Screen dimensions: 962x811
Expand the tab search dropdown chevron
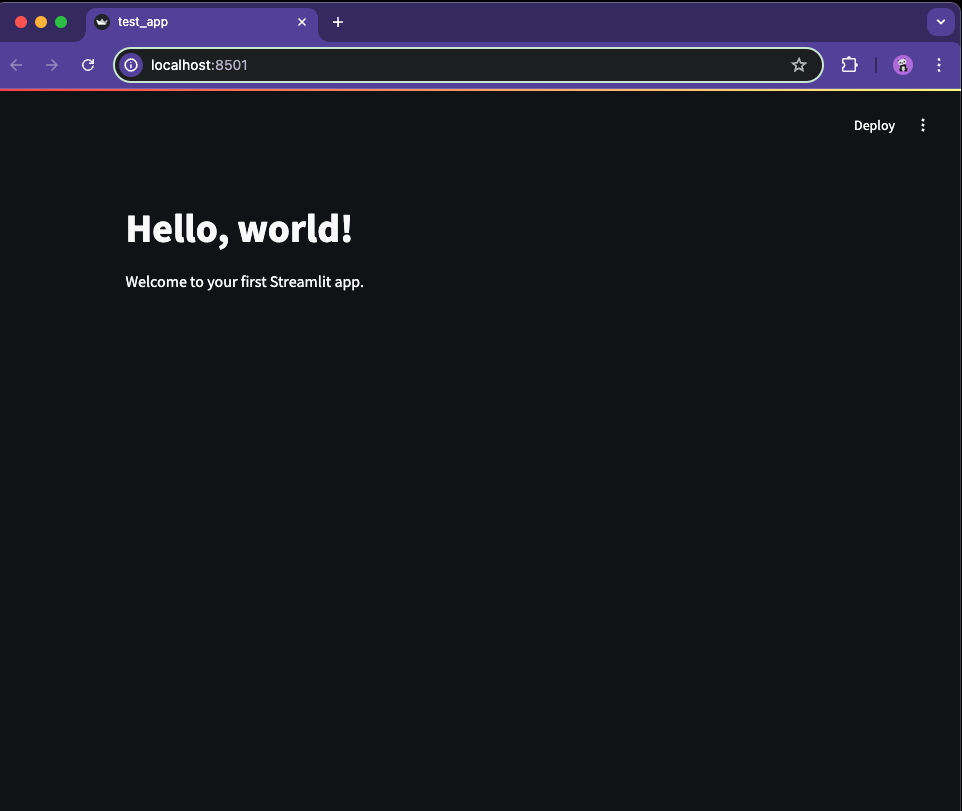[x=941, y=22]
